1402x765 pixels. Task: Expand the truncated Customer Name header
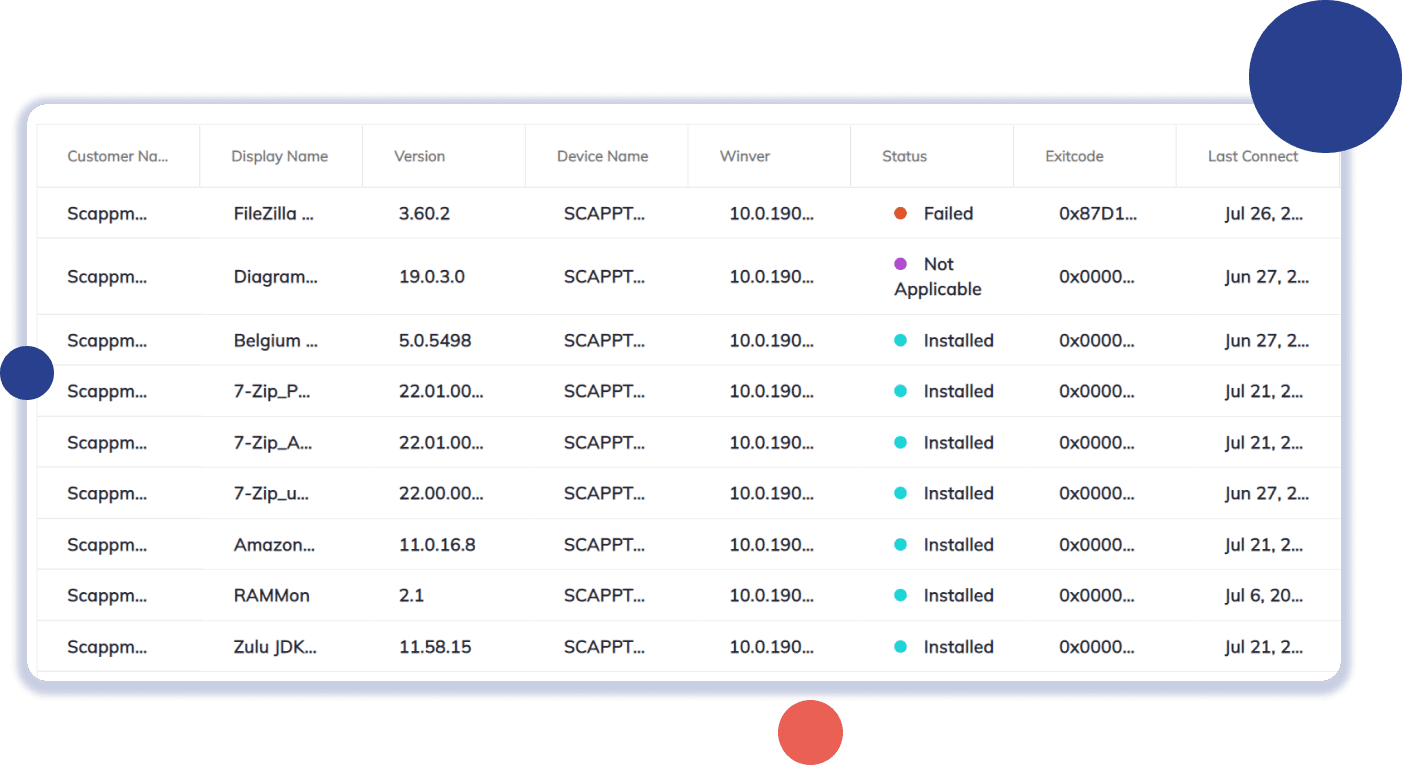coord(118,156)
